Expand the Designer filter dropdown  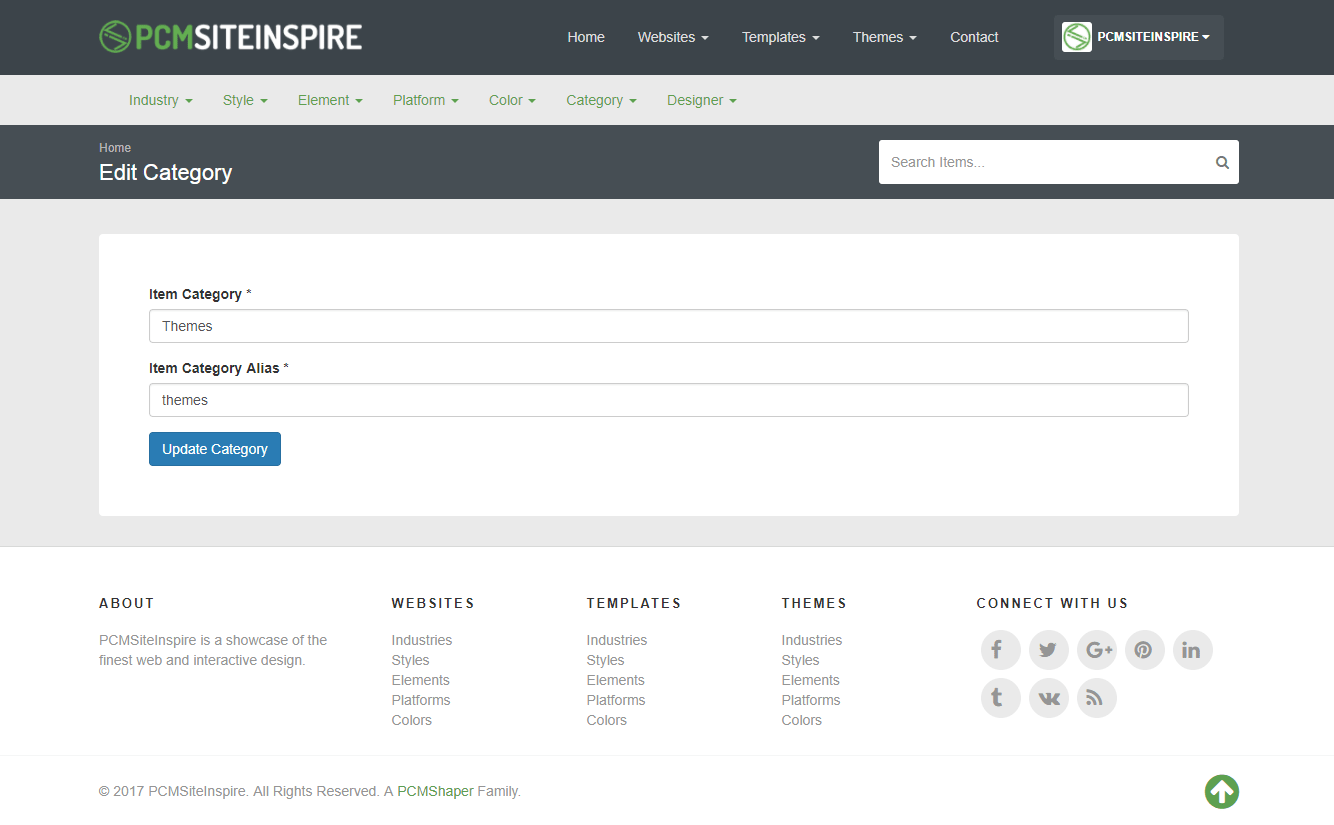tap(701, 100)
